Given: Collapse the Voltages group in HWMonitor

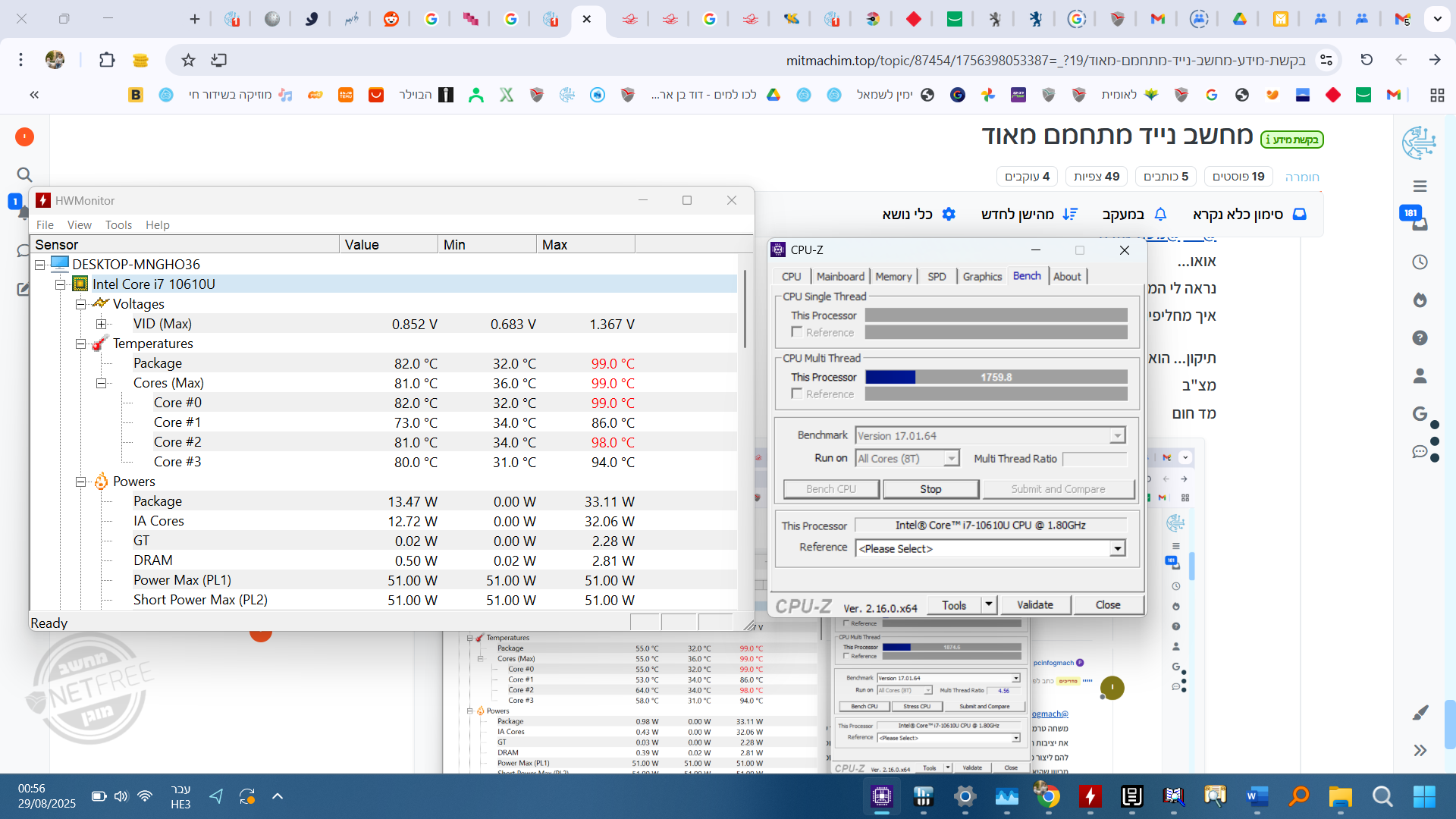Looking at the screenshot, I should (80, 304).
